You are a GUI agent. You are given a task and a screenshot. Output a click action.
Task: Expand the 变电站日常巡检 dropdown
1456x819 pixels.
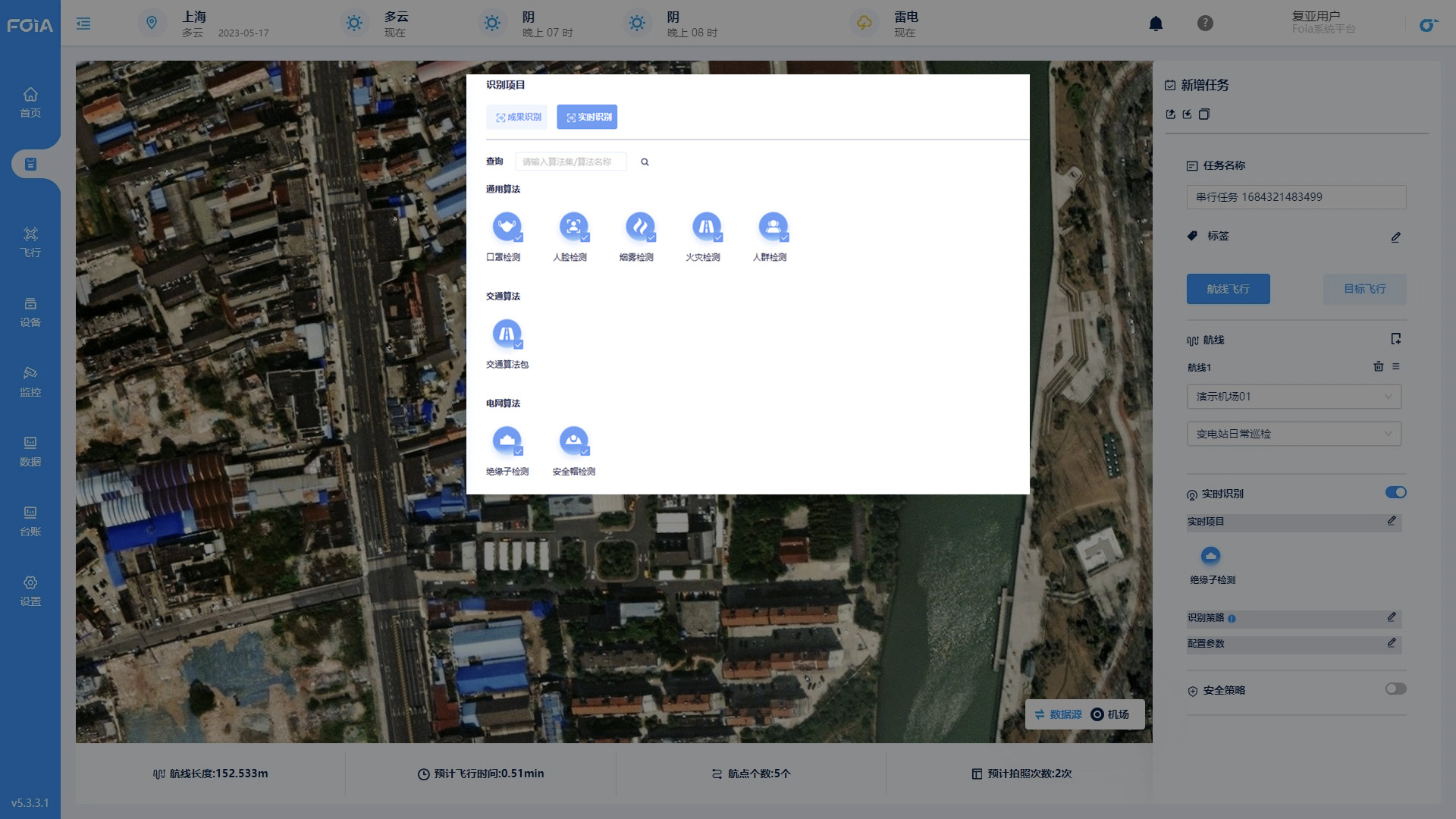pos(1293,434)
